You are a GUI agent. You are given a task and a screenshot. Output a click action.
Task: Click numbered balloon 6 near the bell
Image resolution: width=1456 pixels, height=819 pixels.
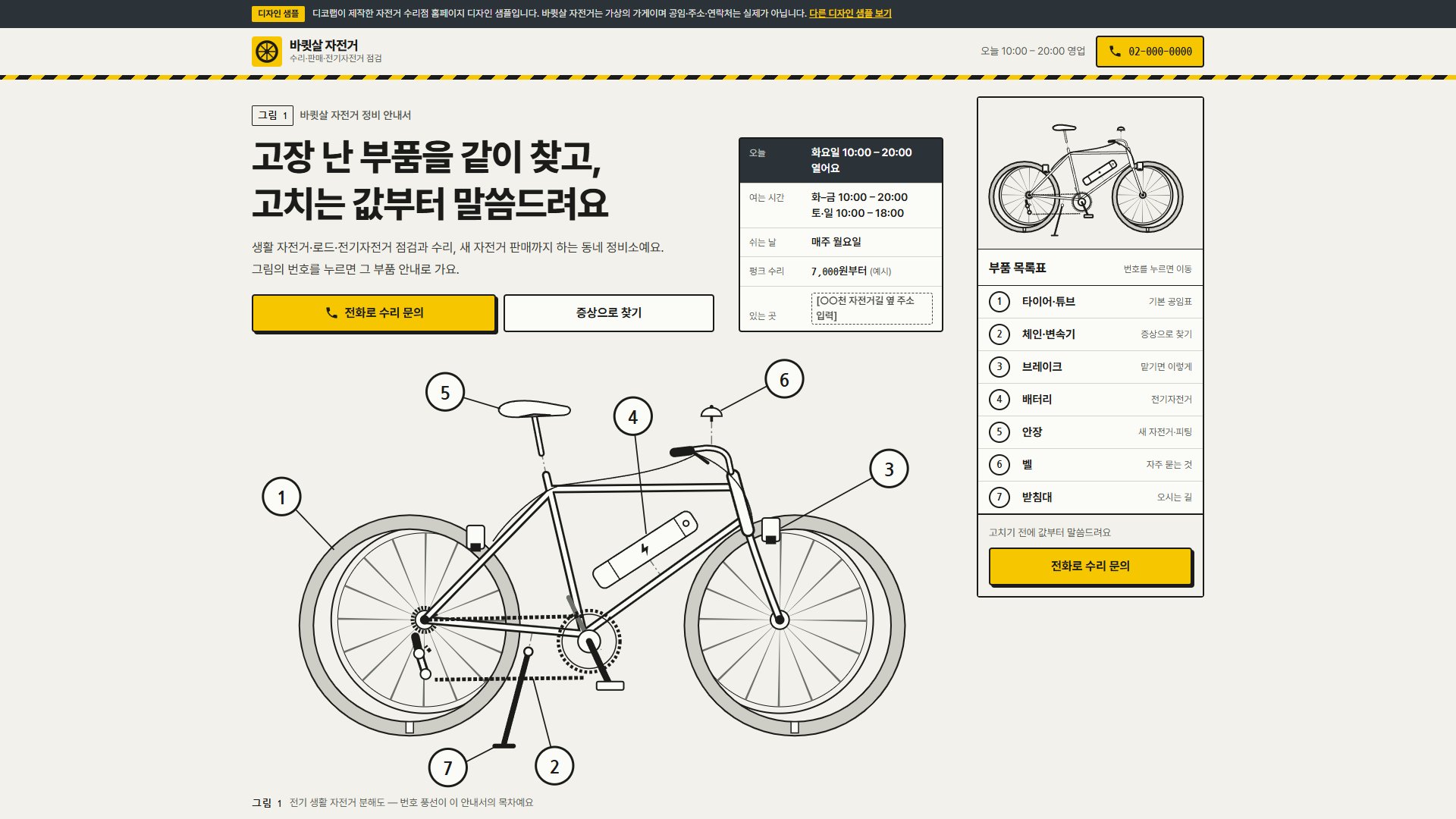pyautogui.click(x=784, y=379)
